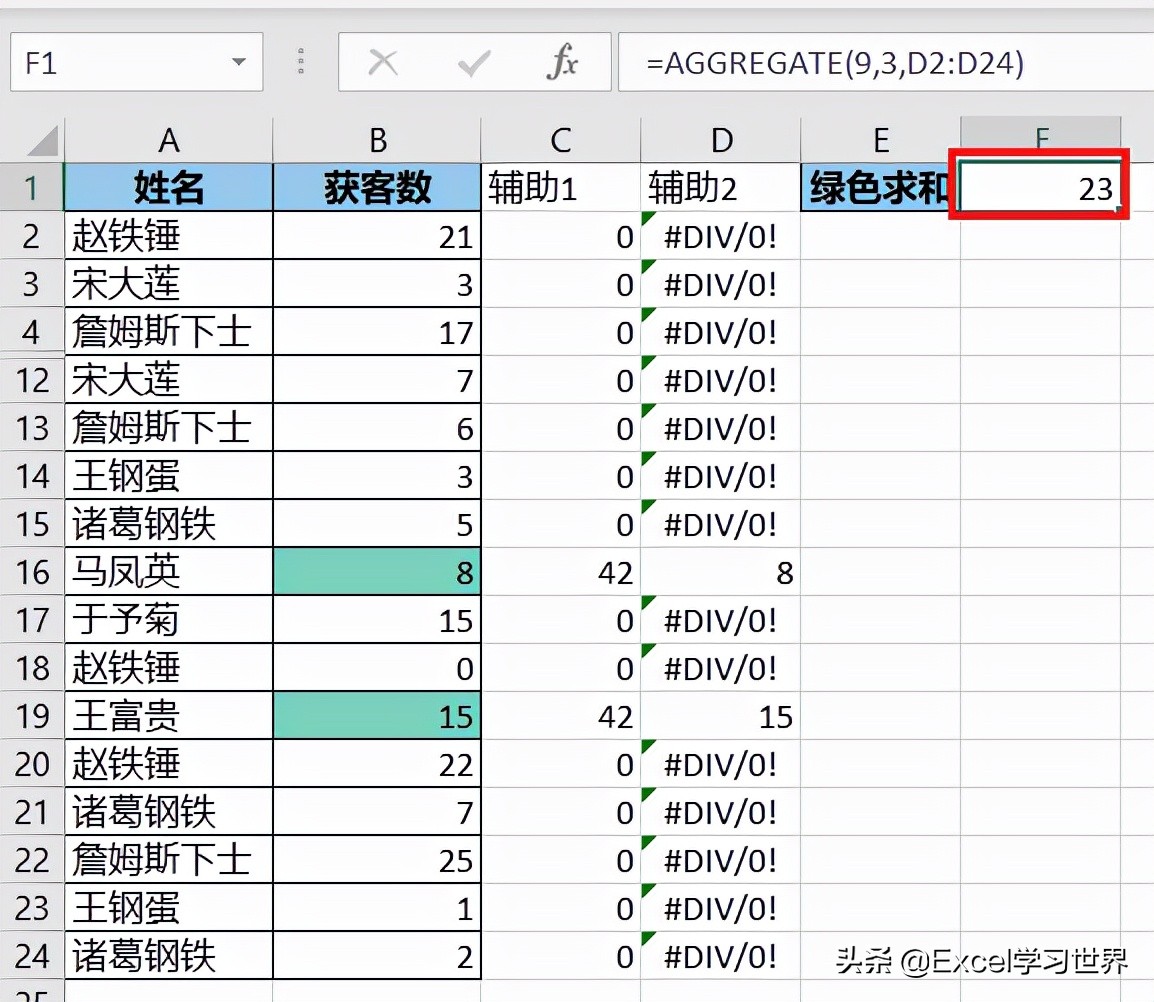
Task: Click 赵铁锤 in row 2
Action: pyautogui.click(x=169, y=236)
